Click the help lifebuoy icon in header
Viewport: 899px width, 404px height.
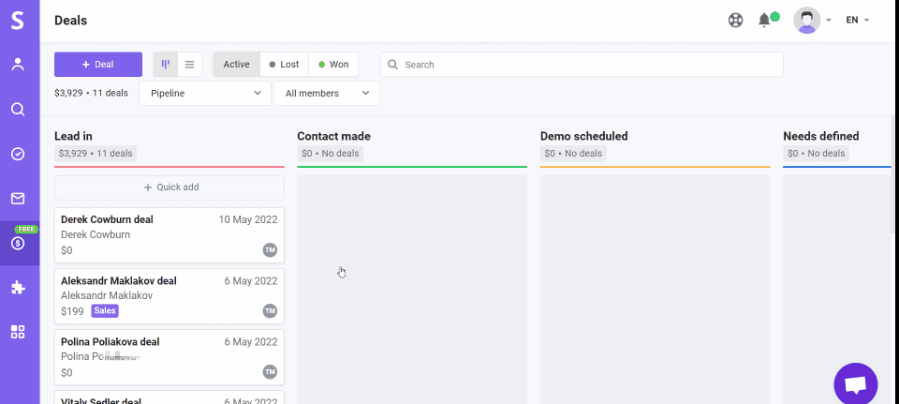coord(736,20)
